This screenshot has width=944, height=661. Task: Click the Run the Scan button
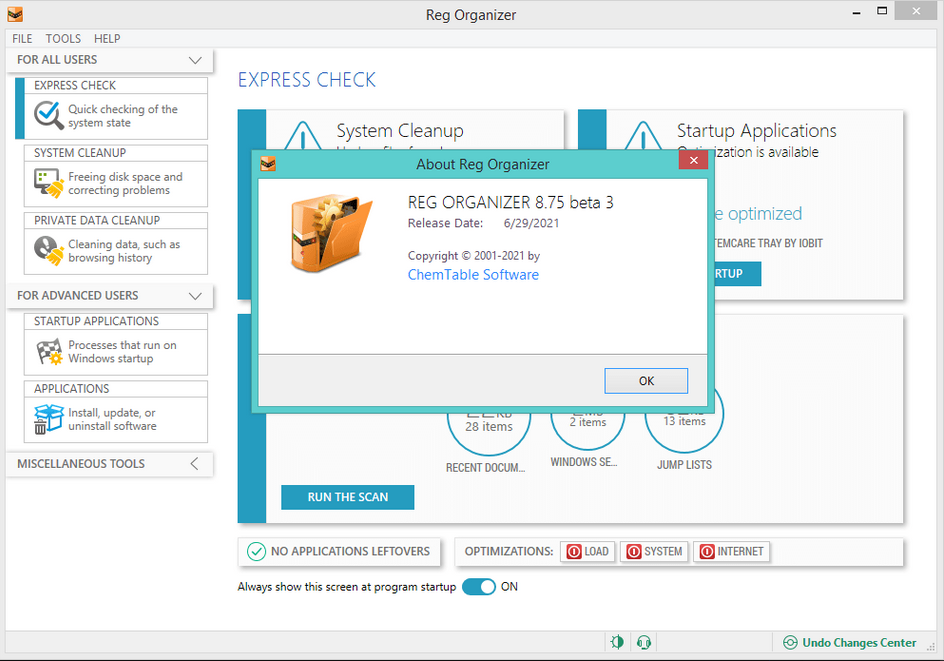tap(347, 497)
